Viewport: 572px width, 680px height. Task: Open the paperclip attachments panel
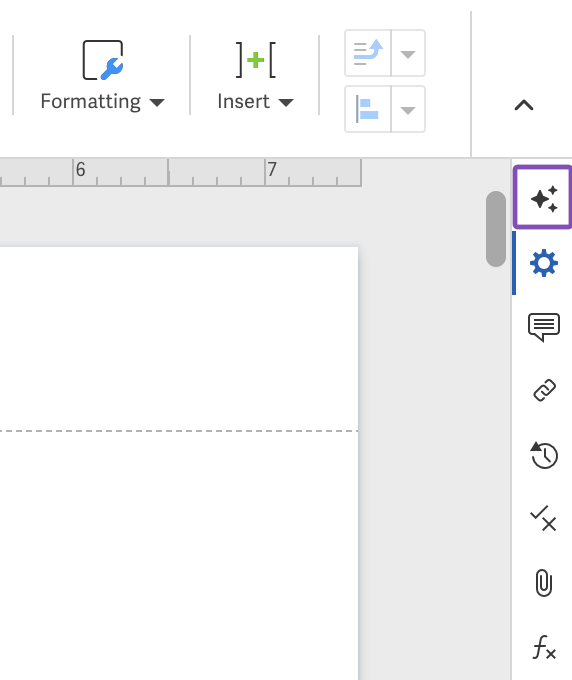[x=543, y=583]
